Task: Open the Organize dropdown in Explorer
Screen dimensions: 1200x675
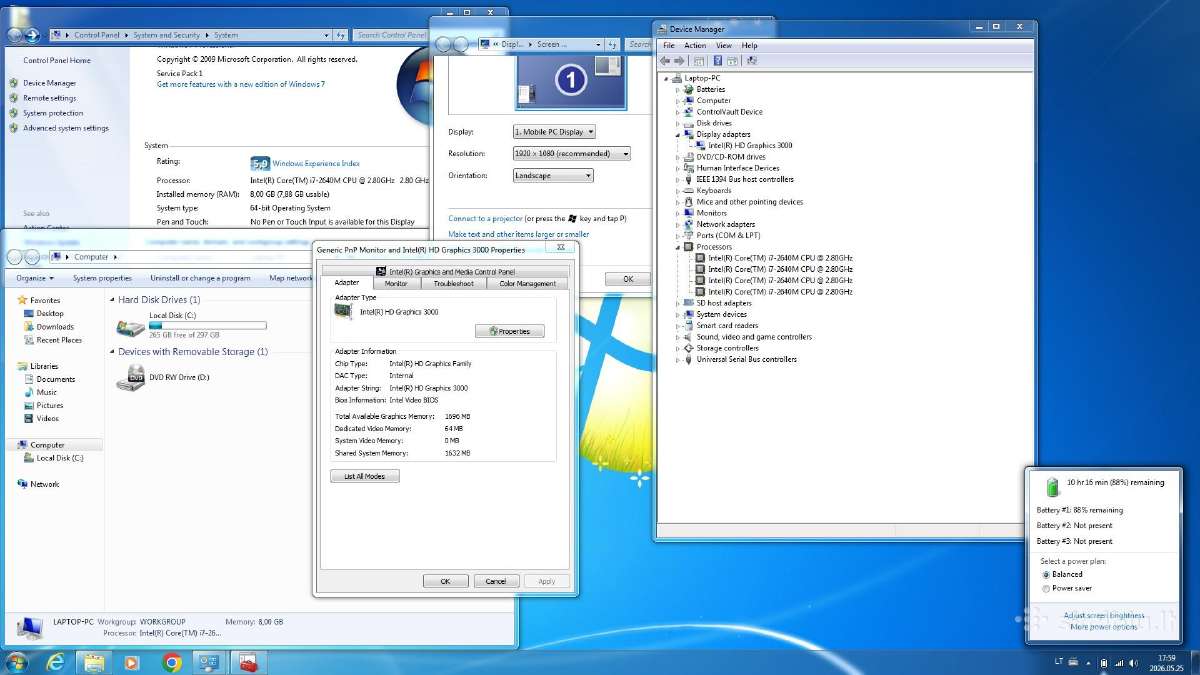Action: tap(33, 278)
